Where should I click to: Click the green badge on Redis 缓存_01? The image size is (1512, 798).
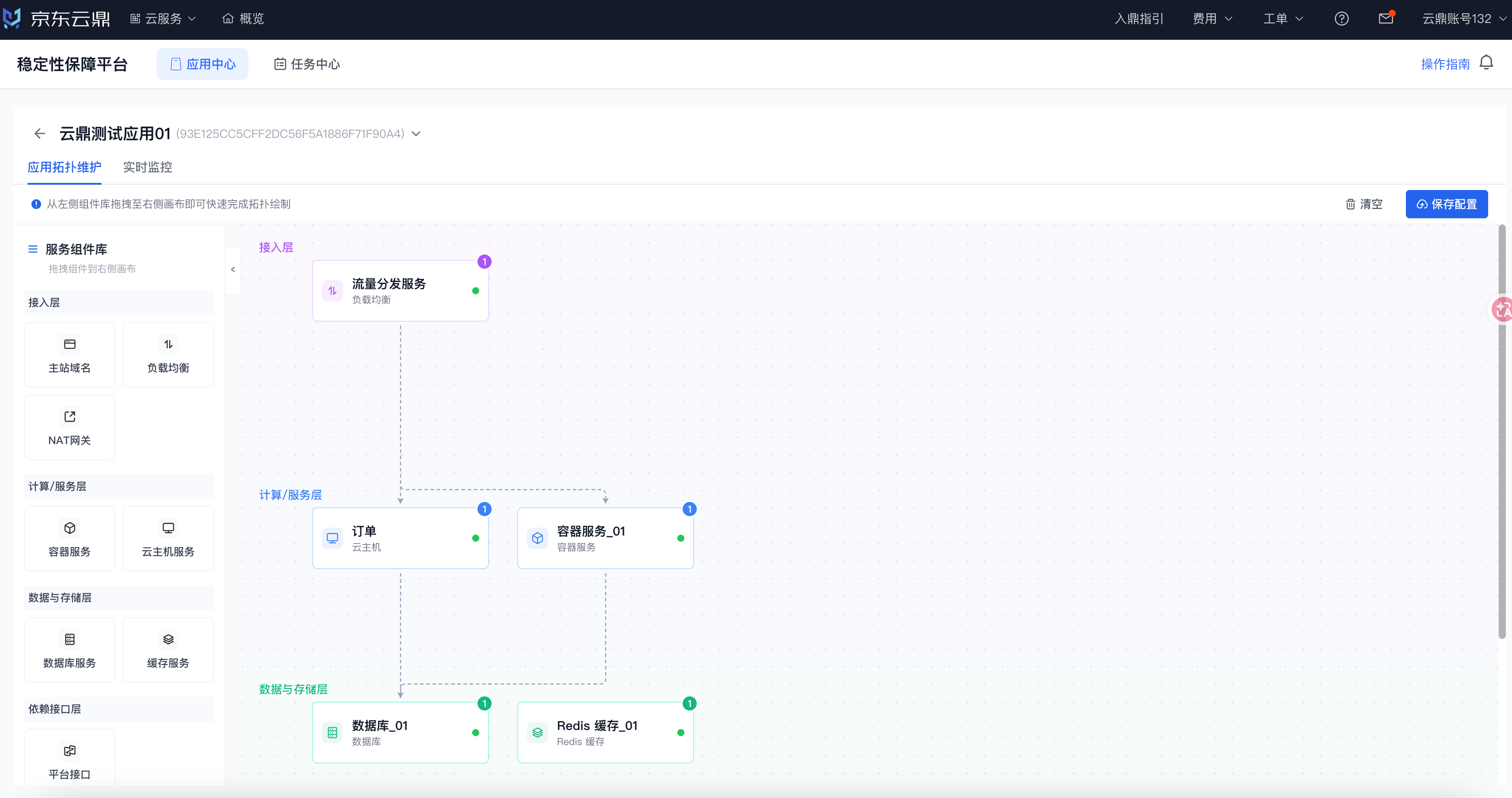pos(690,703)
